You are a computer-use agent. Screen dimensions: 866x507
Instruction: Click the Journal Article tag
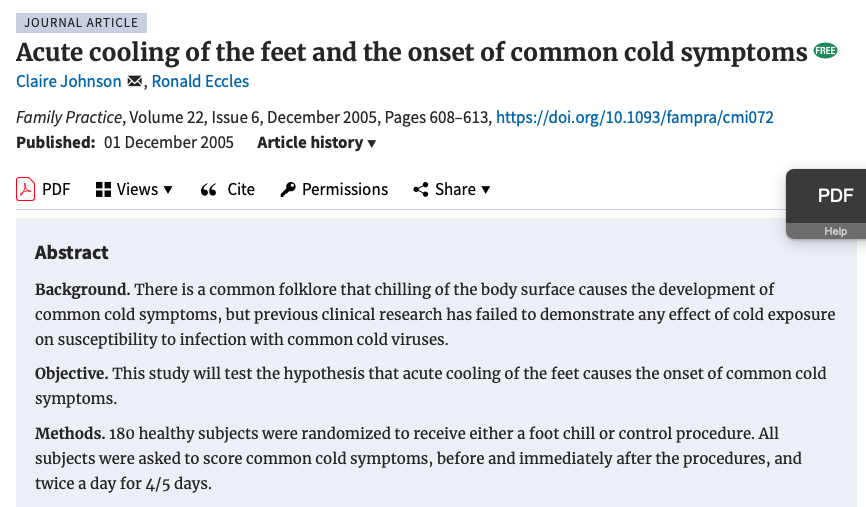(81, 23)
